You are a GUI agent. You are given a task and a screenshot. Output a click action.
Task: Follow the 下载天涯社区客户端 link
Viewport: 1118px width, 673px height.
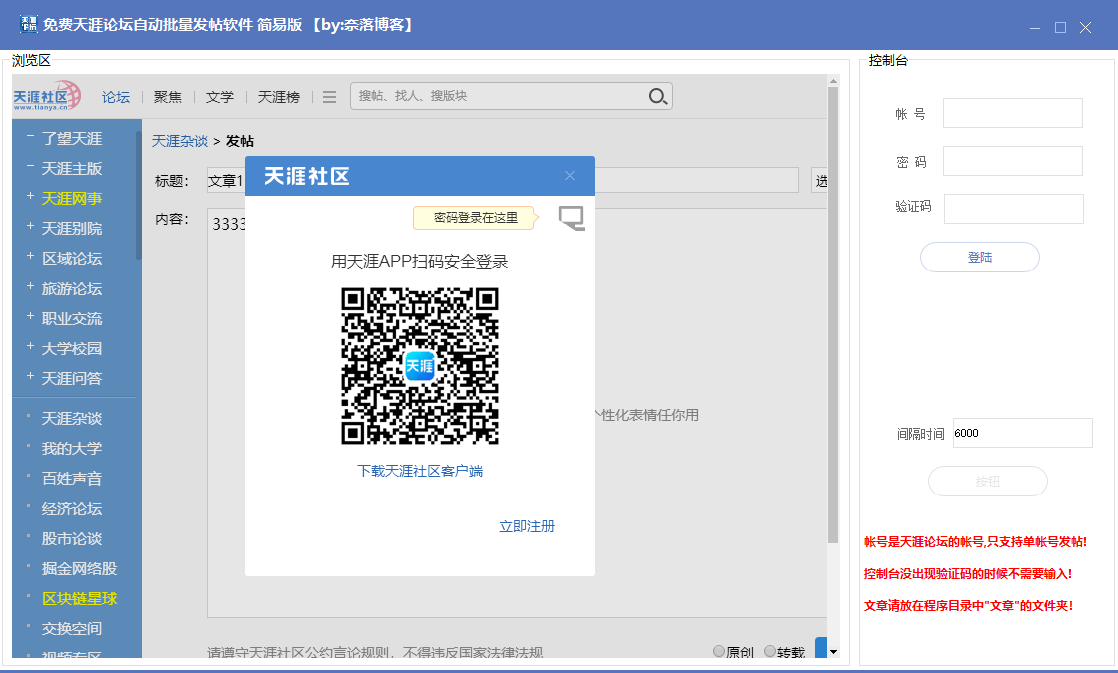pyautogui.click(x=420, y=471)
